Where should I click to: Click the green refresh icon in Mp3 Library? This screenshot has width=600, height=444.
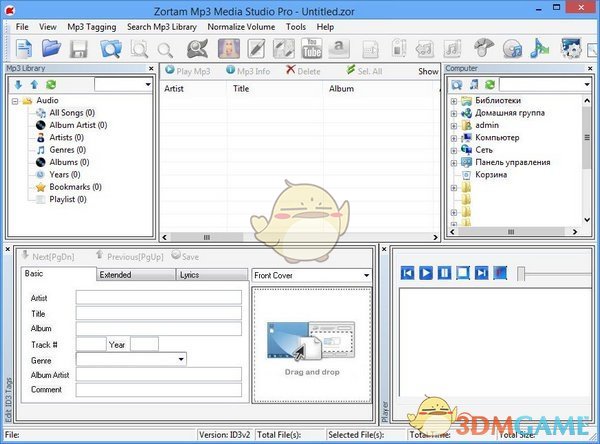[51, 85]
